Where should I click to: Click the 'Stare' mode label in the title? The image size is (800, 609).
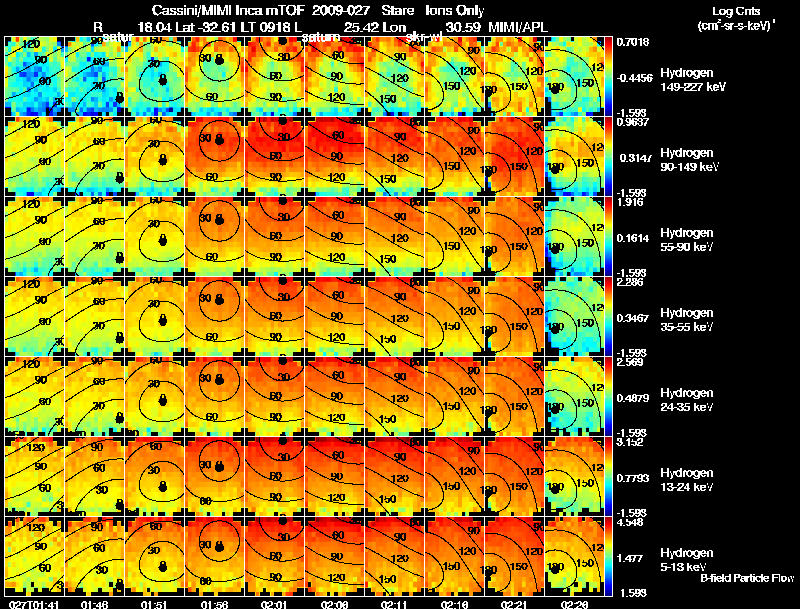tap(397, 11)
